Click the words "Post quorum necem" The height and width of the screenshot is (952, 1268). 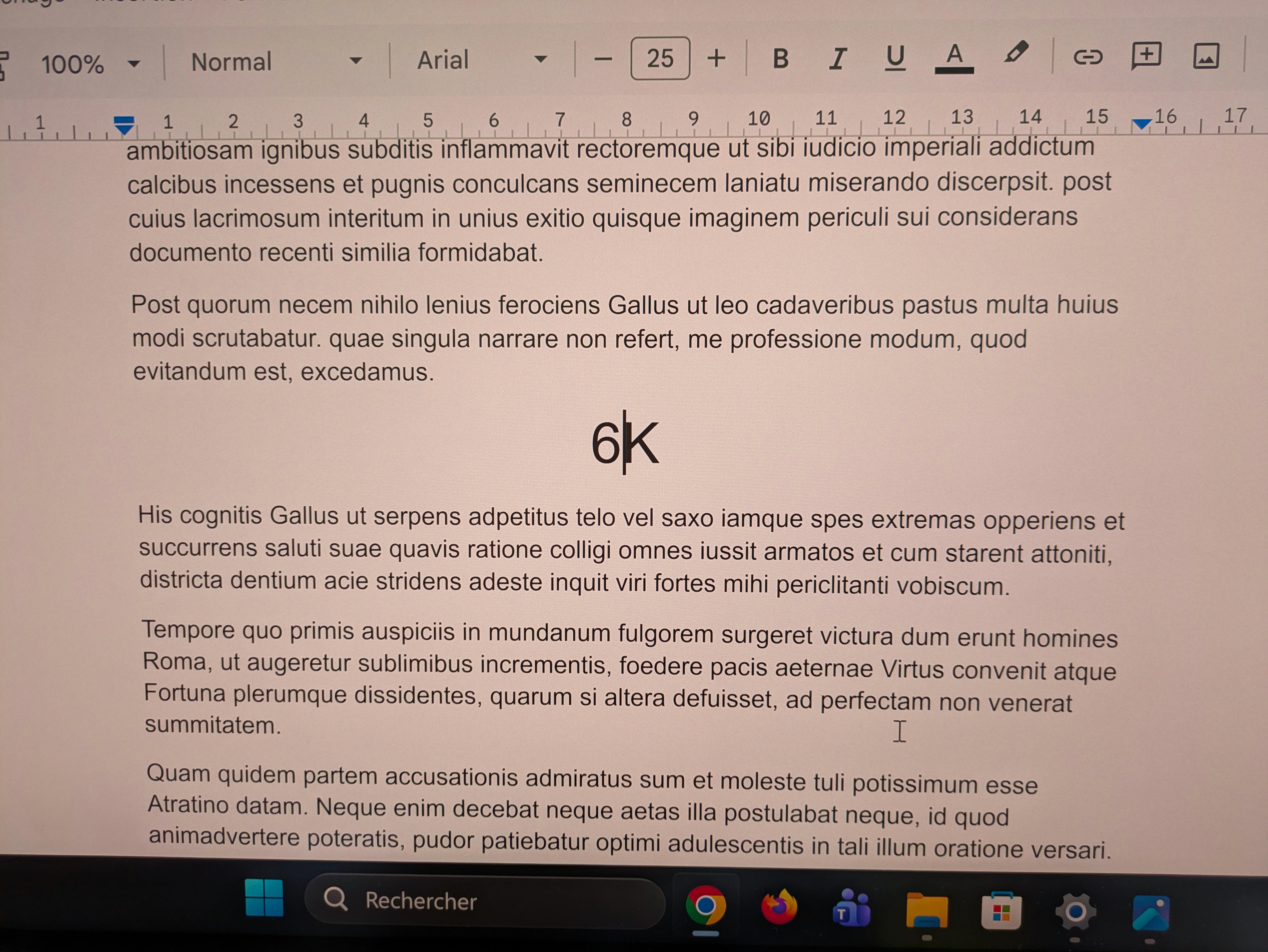[241, 305]
